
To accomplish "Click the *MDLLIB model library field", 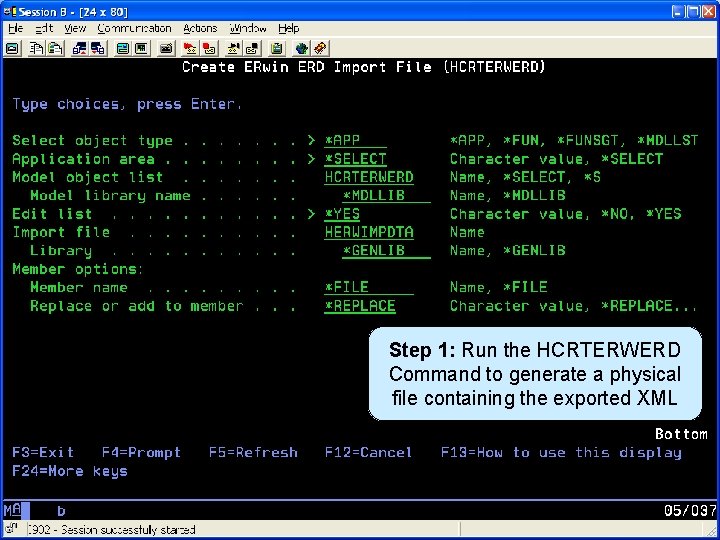I will 386,196.
